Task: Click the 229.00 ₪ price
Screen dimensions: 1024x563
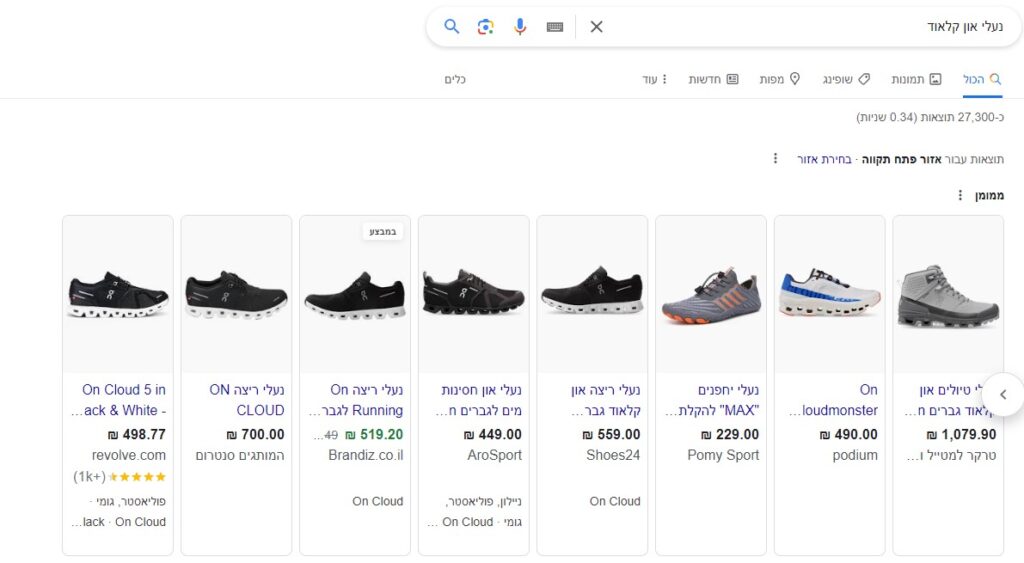Action: [730, 434]
